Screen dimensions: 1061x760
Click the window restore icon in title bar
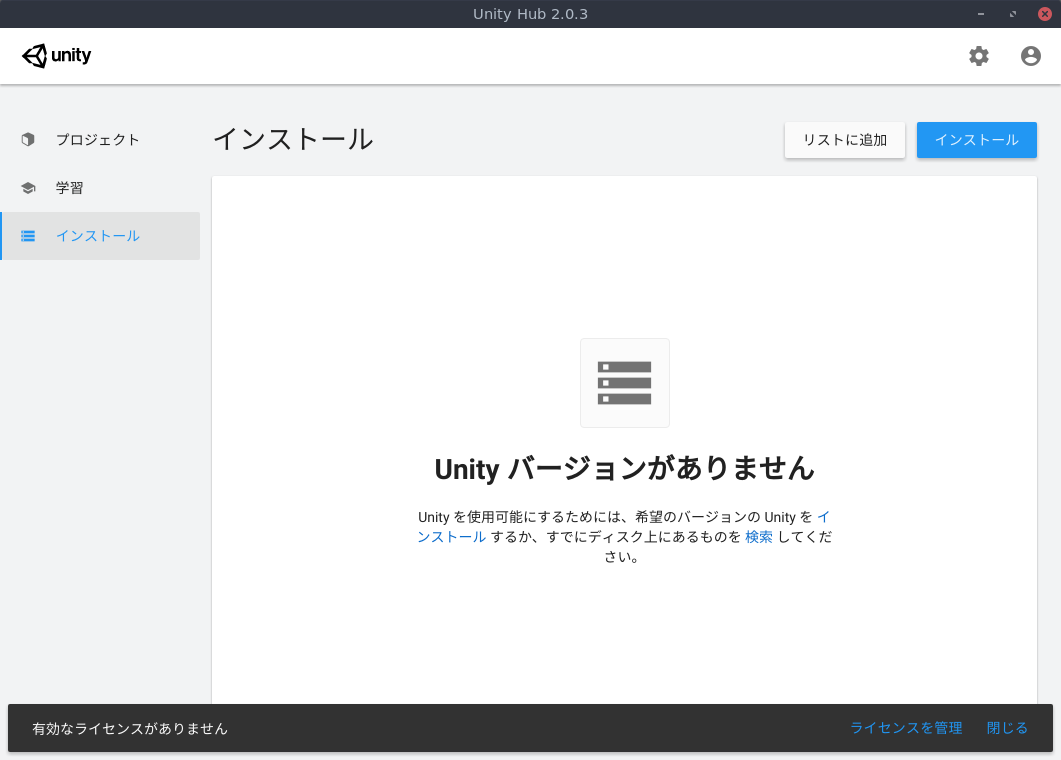click(1011, 13)
